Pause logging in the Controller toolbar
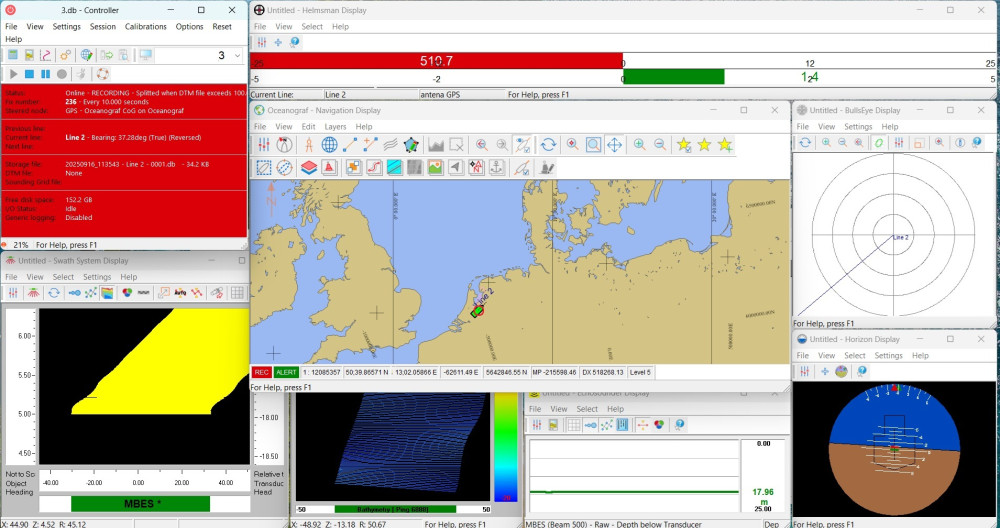Image resolution: width=1000 pixels, height=528 pixels. pyautogui.click(x=46, y=74)
